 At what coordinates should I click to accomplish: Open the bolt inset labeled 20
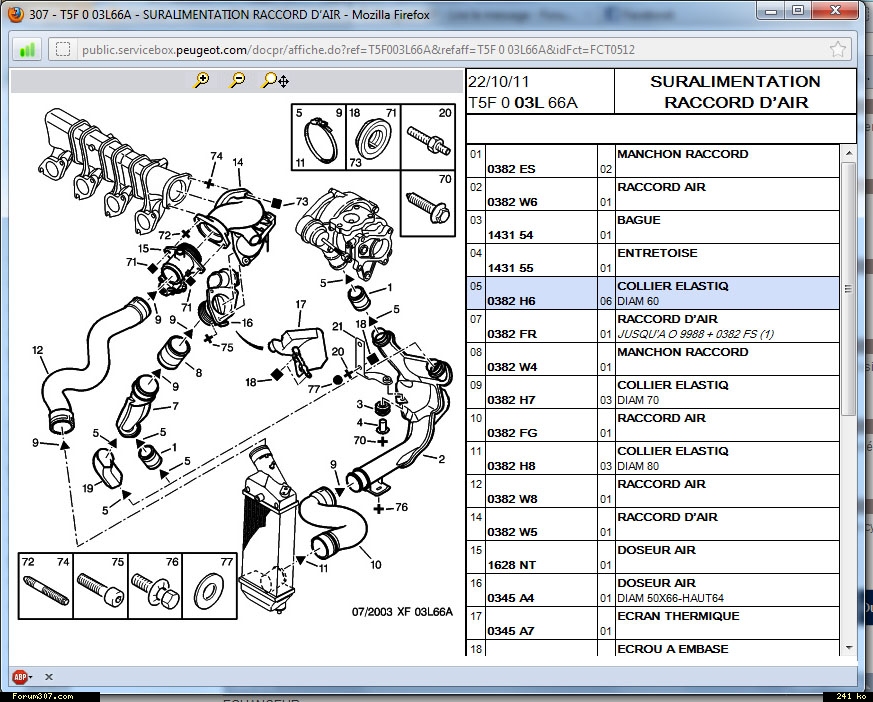point(428,137)
